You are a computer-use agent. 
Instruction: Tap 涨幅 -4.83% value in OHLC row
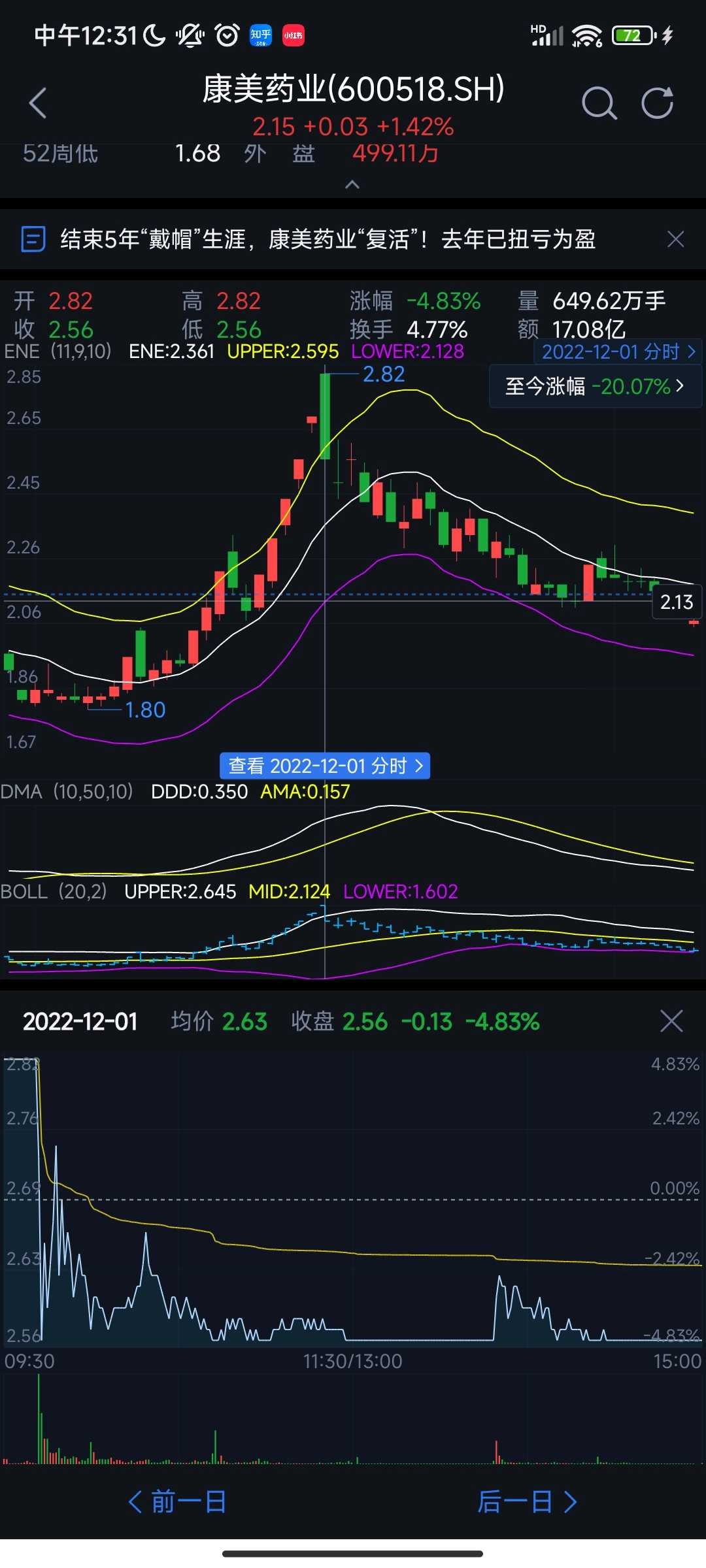pyautogui.click(x=415, y=301)
